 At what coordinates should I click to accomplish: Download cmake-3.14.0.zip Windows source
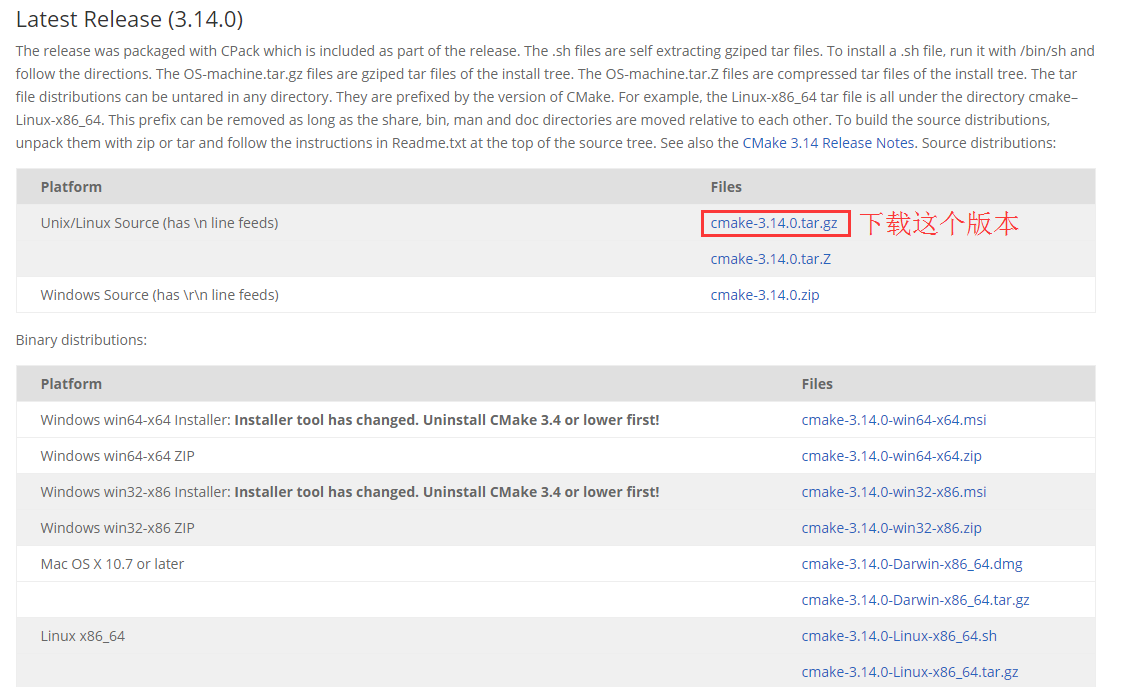[765, 295]
